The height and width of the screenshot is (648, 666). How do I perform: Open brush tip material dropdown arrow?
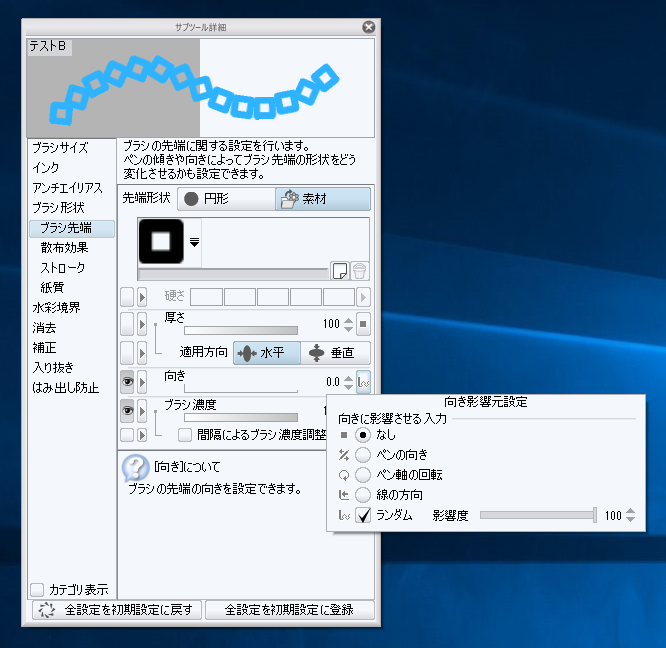194,242
